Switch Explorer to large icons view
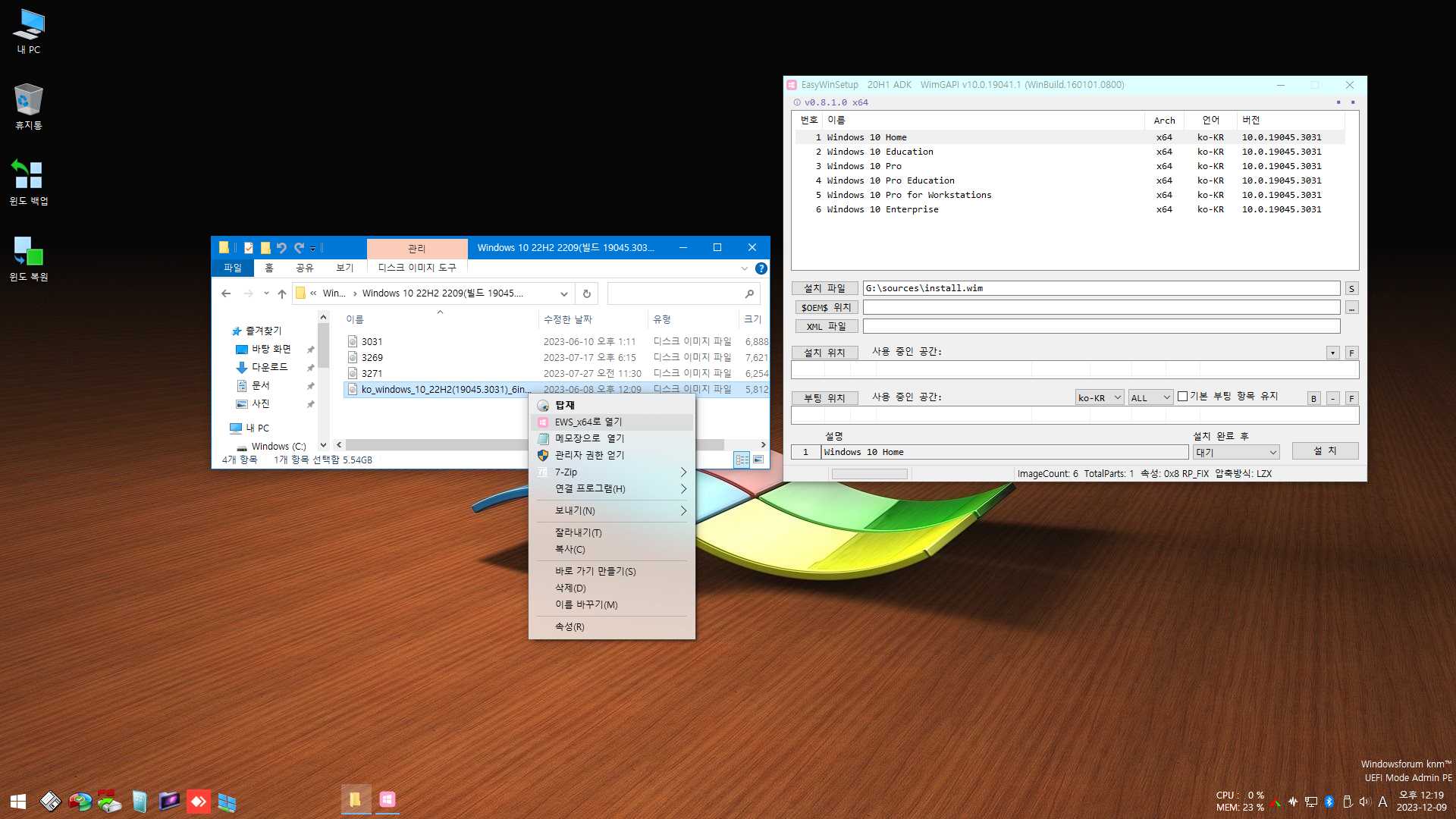The width and height of the screenshot is (1456, 819). 758,460
